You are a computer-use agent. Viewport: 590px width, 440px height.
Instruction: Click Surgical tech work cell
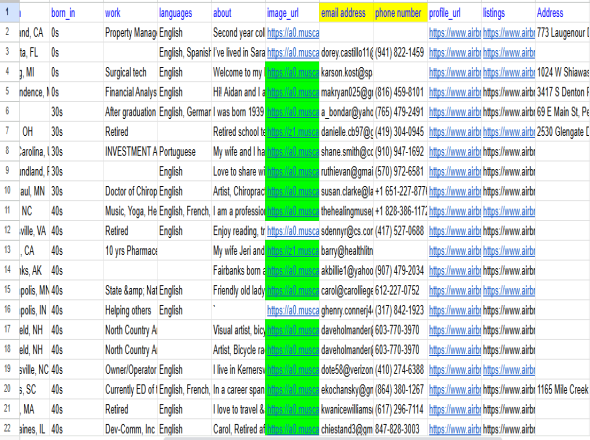point(131,72)
